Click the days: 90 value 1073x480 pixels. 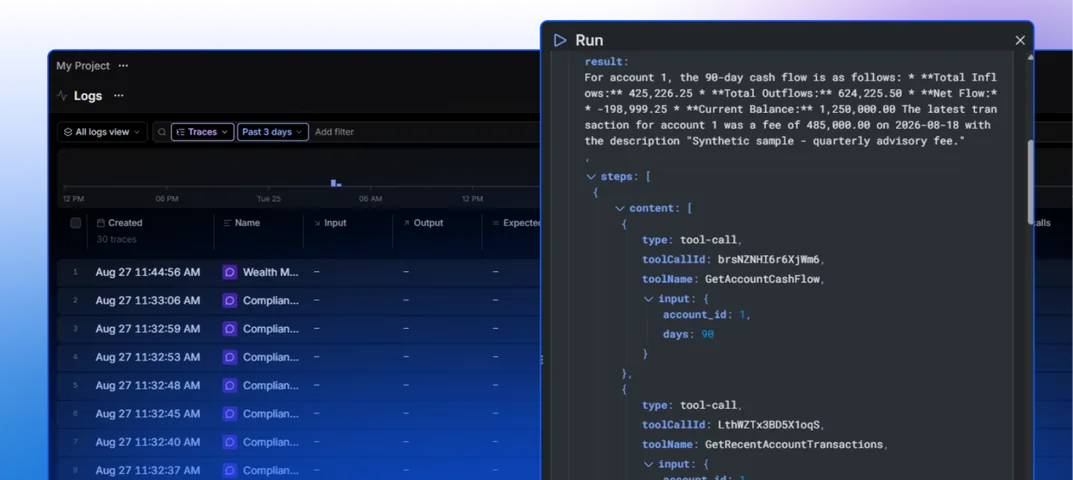pyautogui.click(x=708, y=334)
